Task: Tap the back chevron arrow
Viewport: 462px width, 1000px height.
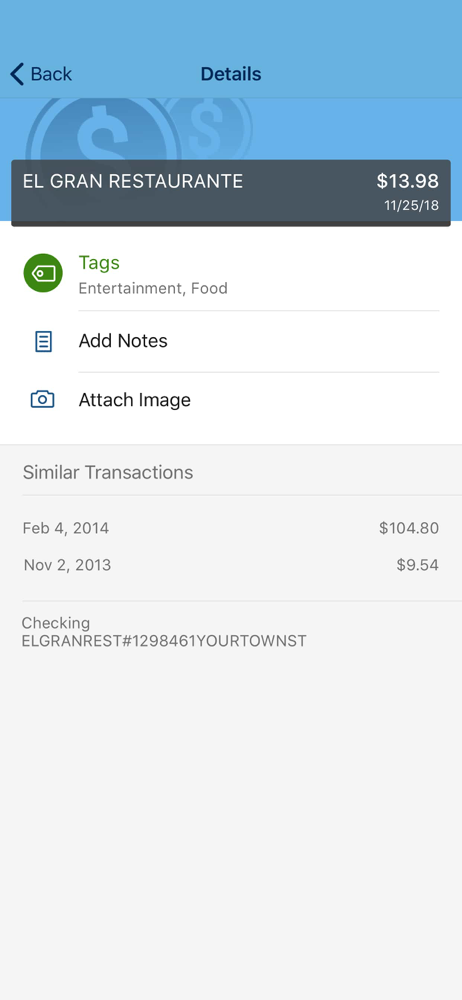Action: [17, 74]
